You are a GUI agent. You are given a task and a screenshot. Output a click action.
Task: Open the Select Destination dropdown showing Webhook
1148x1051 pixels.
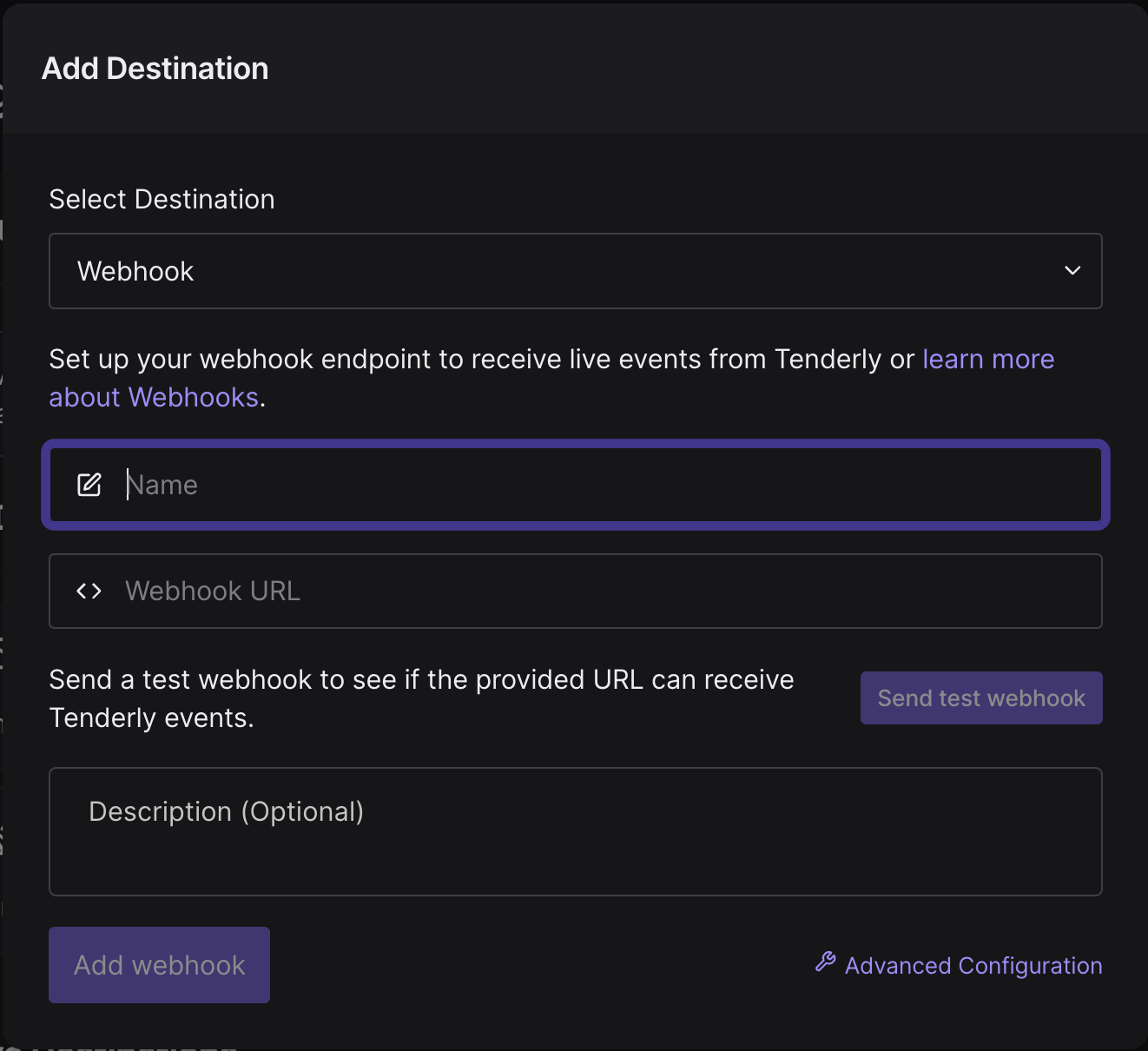tap(575, 271)
